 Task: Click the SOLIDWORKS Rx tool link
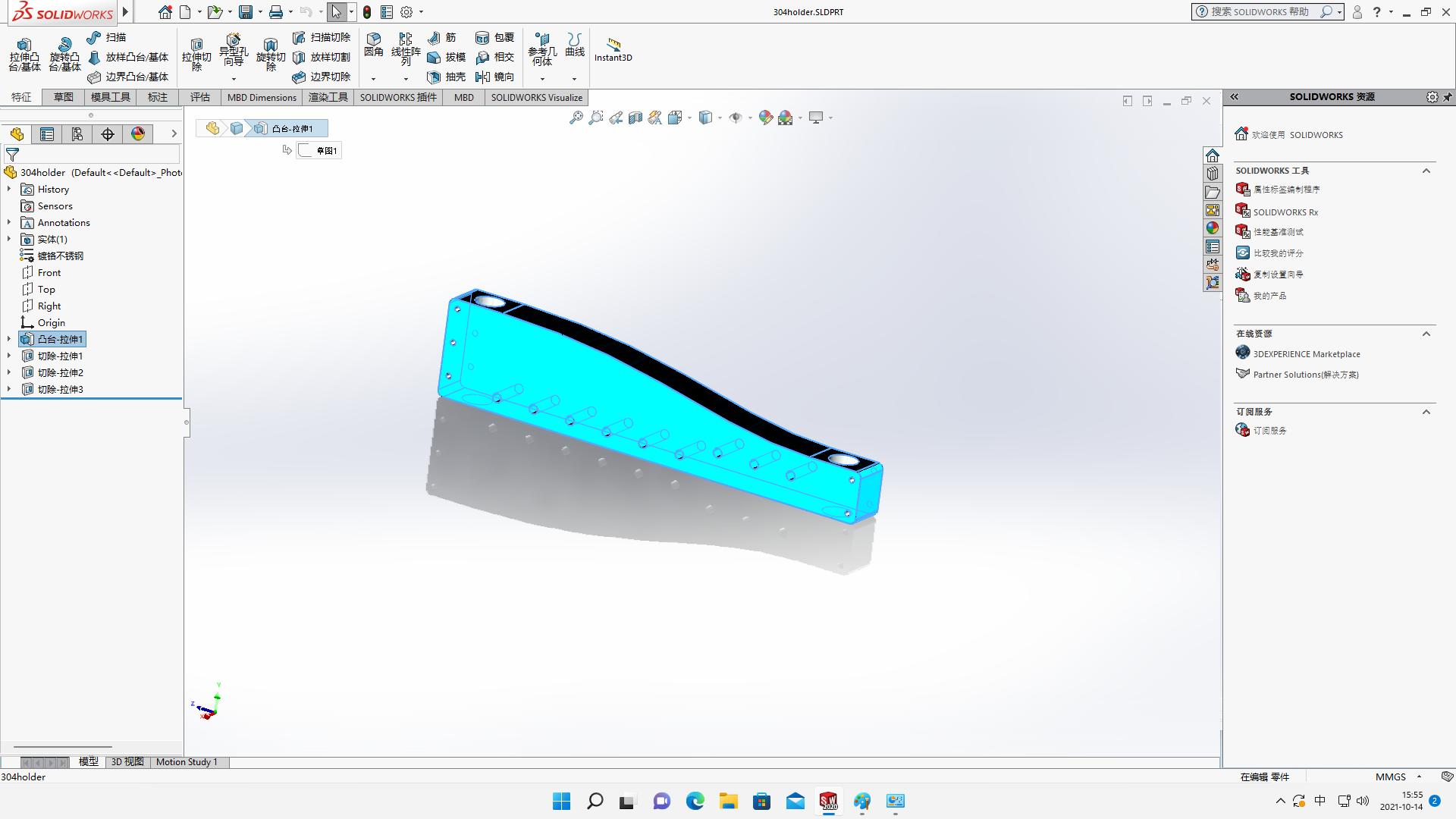(x=1285, y=212)
